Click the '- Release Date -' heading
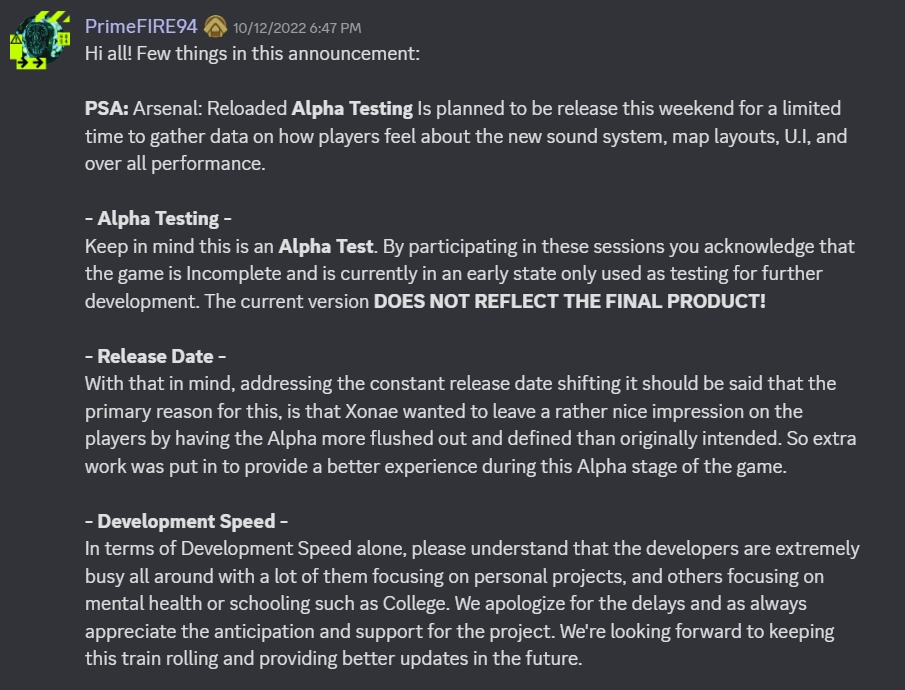The height and width of the screenshot is (690, 905). point(155,356)
